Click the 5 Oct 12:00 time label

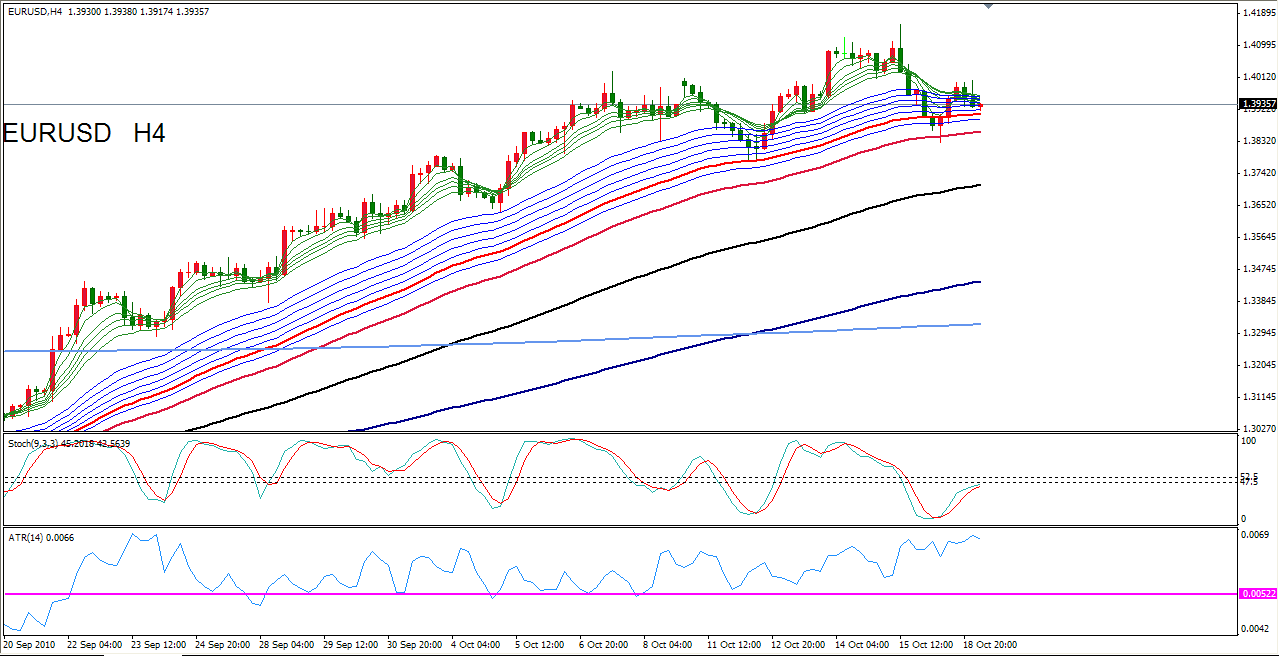pyautogui.click(x=540, y=644)
